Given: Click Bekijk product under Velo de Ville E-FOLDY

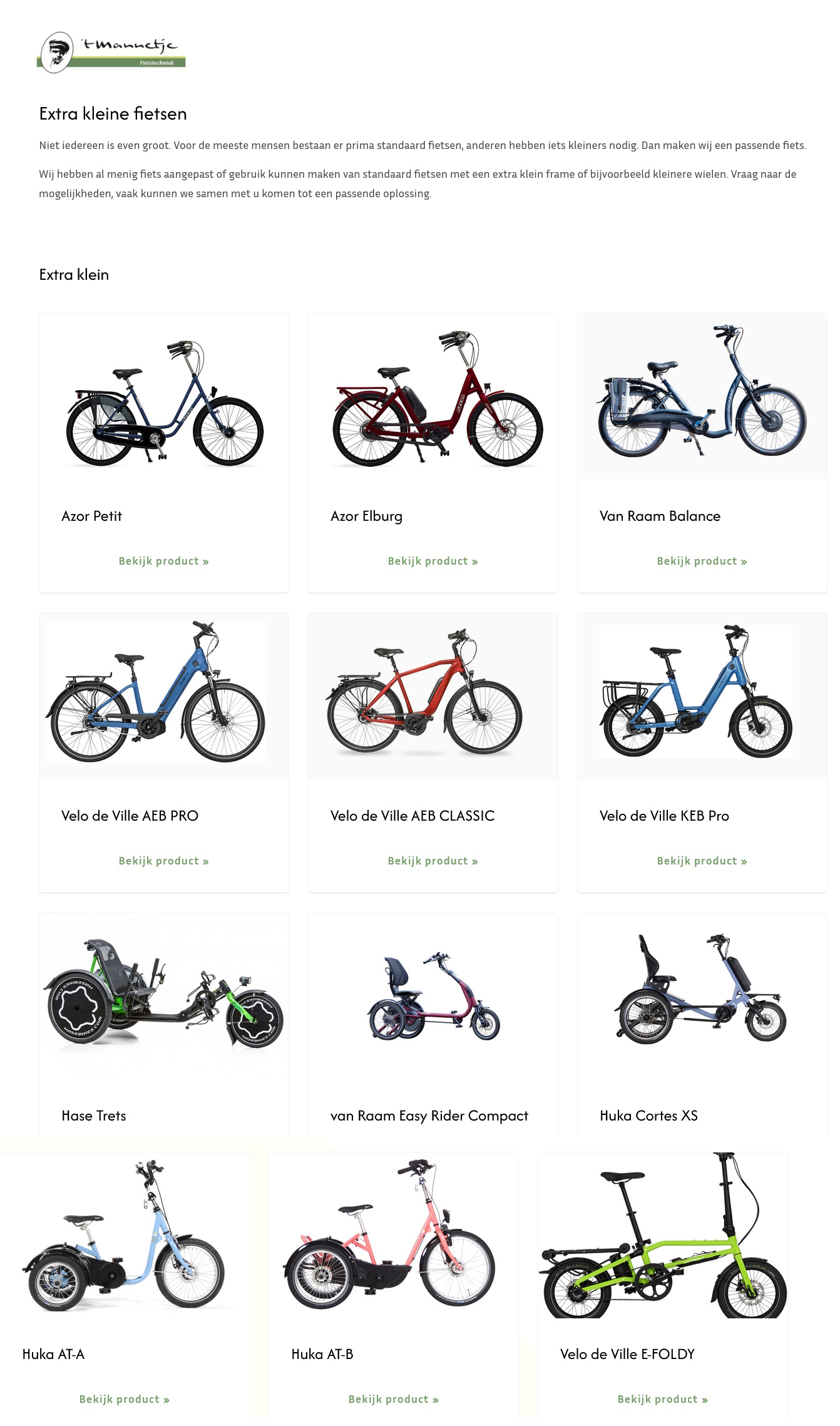Looking at the screenshot, I should 663,1399.
